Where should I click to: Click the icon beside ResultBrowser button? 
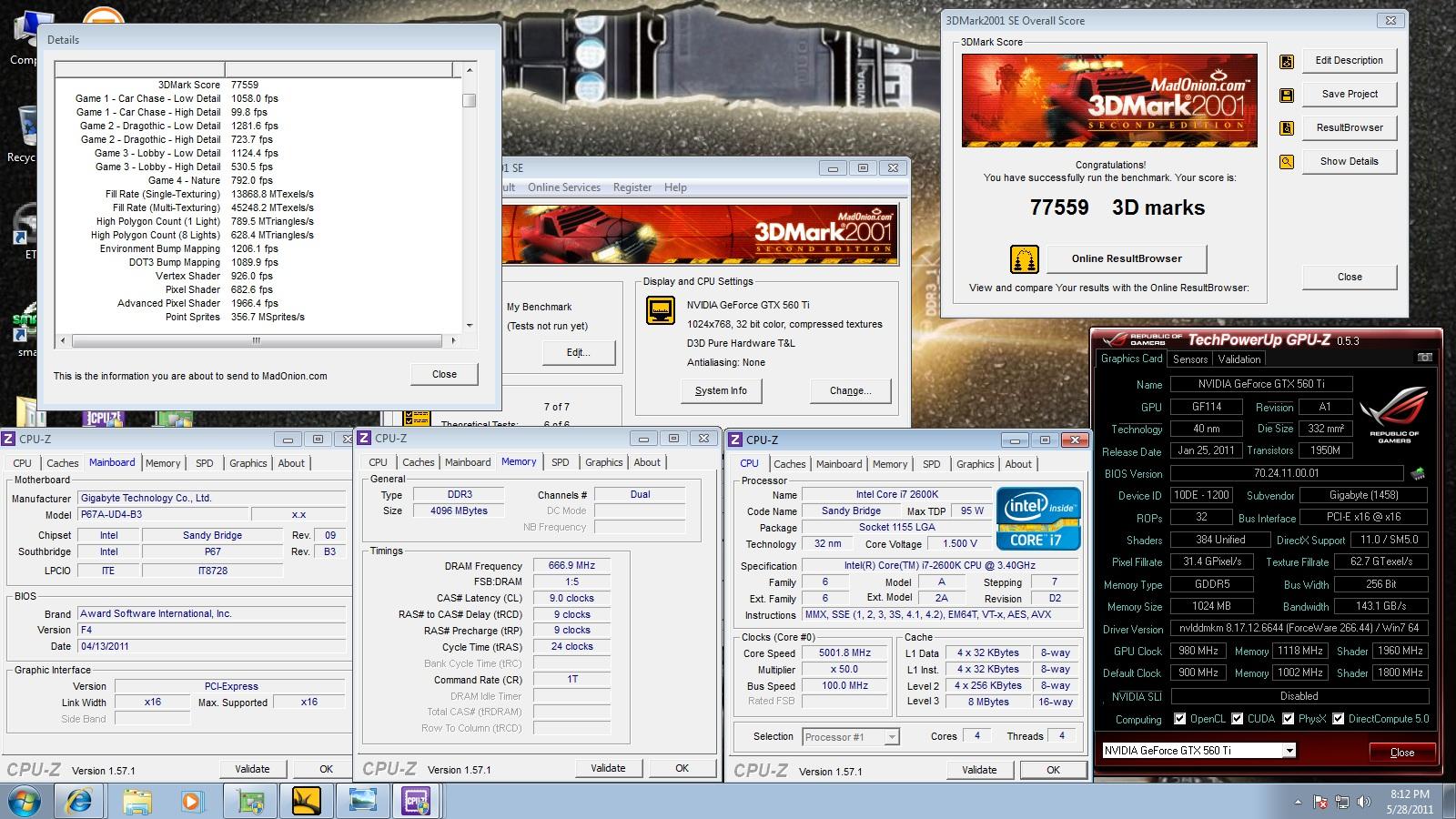pos(1287,128)
